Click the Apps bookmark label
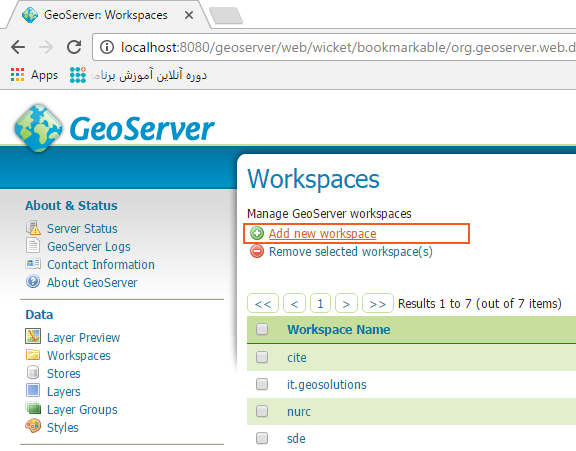Viewport: 576px width, 451px height. (44, 75)
